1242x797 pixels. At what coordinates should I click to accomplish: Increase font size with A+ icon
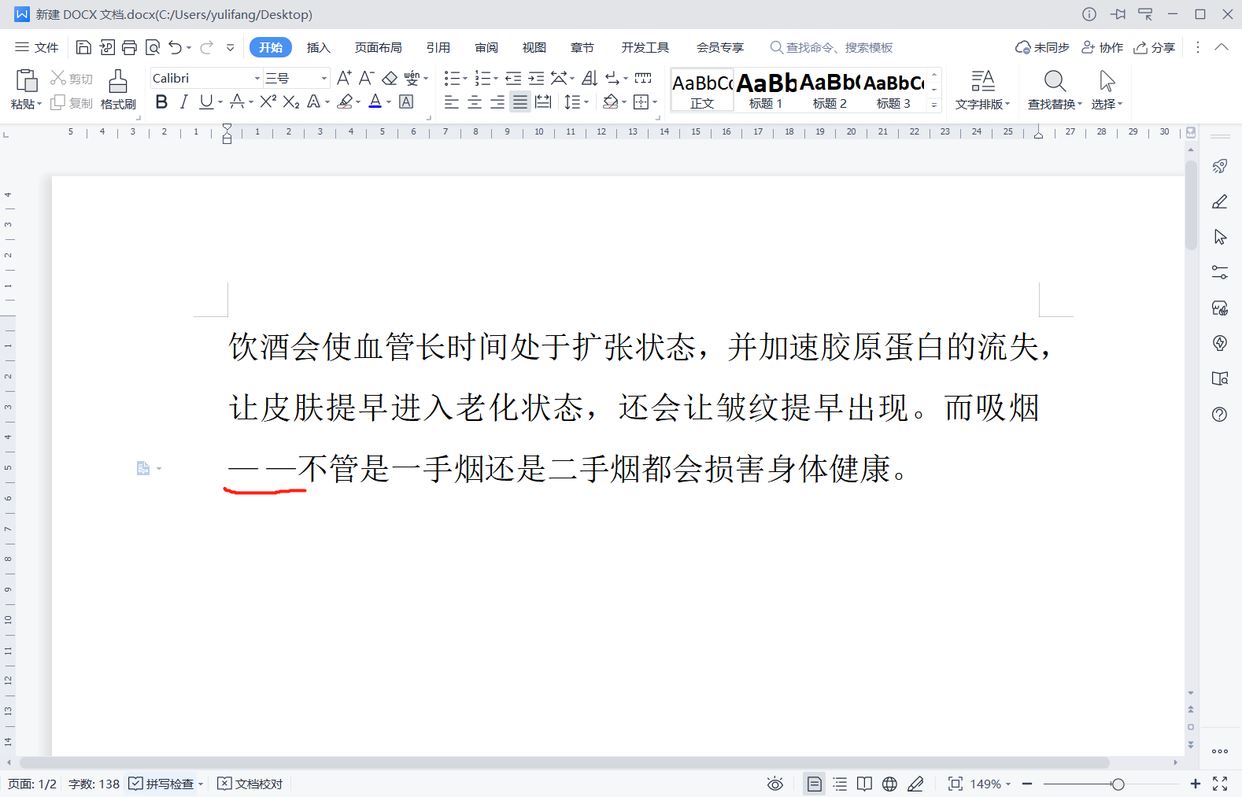(344, 78)
